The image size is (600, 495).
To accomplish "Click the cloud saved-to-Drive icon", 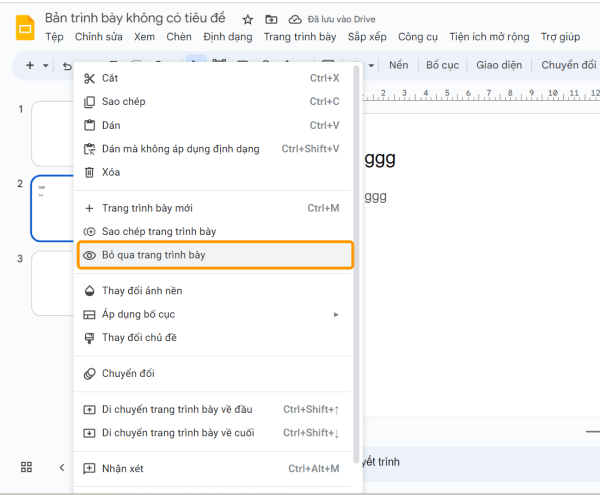I will pos(295,19).
